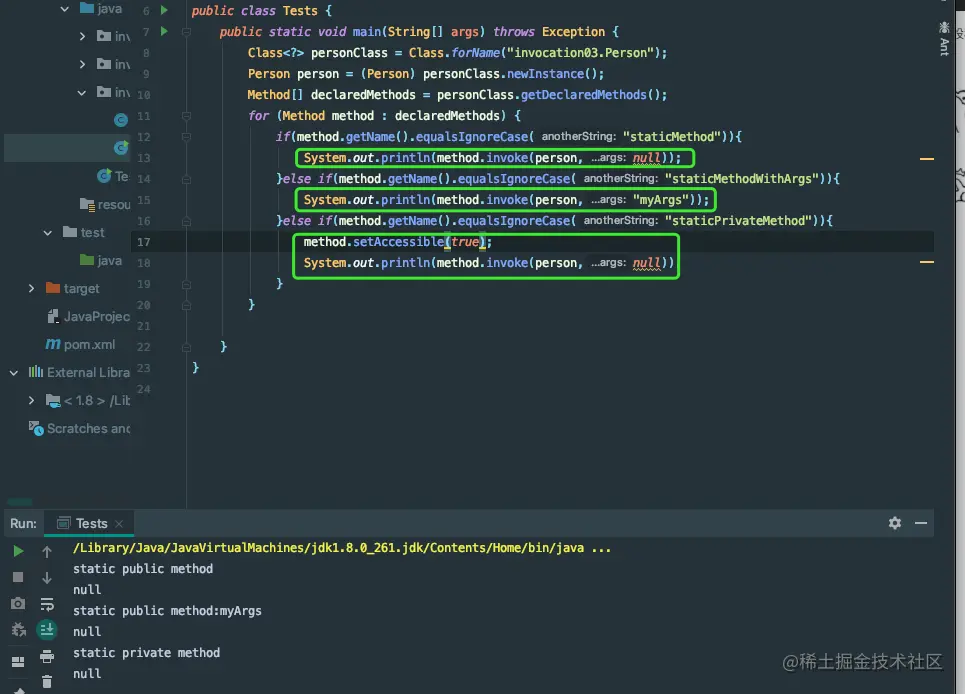
Task: Click 'static private method' console output
Action: pyautogui.click(x=146, y=653)
